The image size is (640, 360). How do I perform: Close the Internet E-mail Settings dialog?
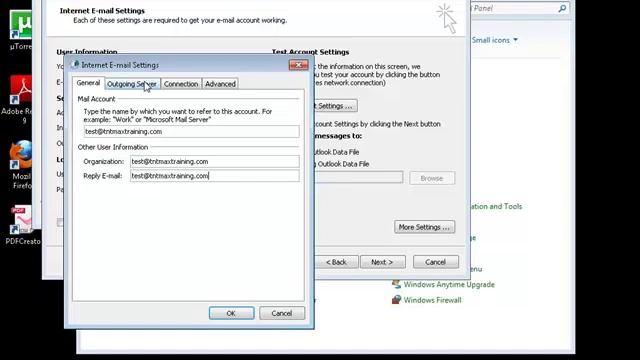click(x=298, y=65)
